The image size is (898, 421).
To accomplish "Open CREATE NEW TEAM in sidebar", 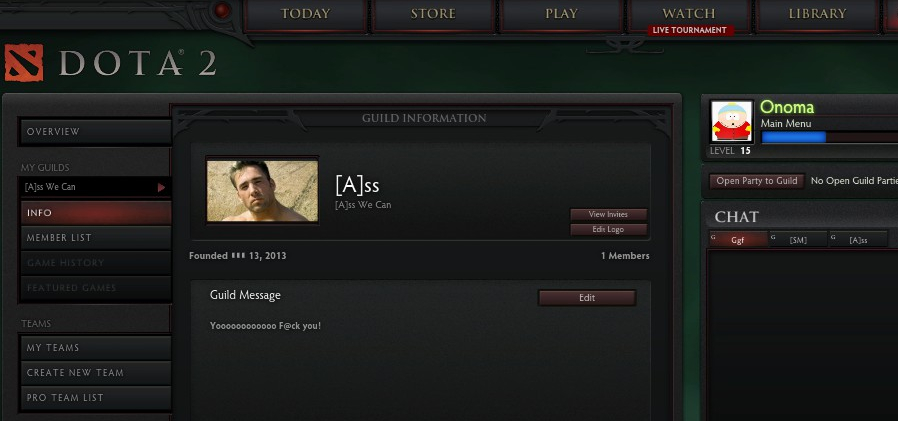I will (x=96, y=373).
